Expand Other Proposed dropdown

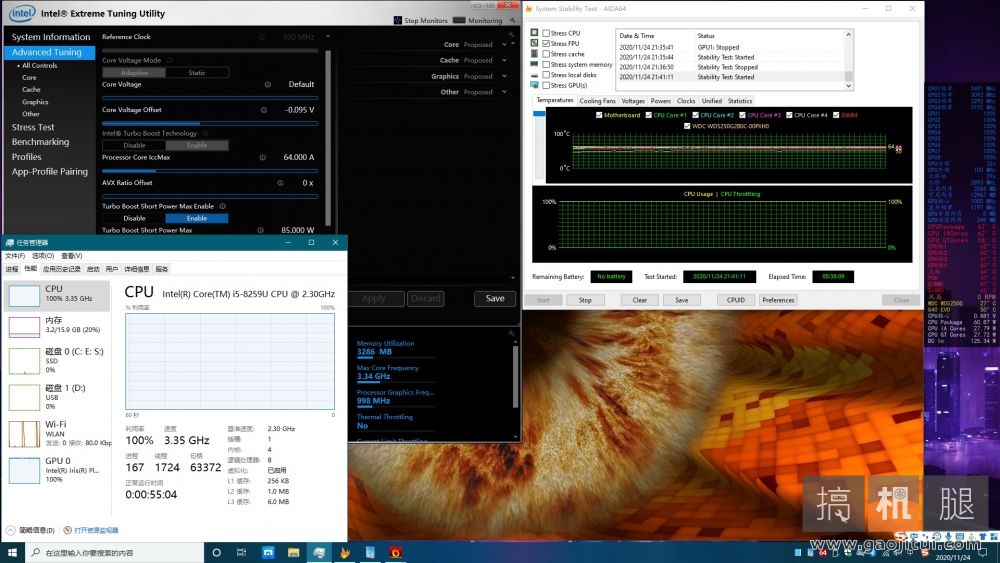pyautogui.click(x=504, y=92)
